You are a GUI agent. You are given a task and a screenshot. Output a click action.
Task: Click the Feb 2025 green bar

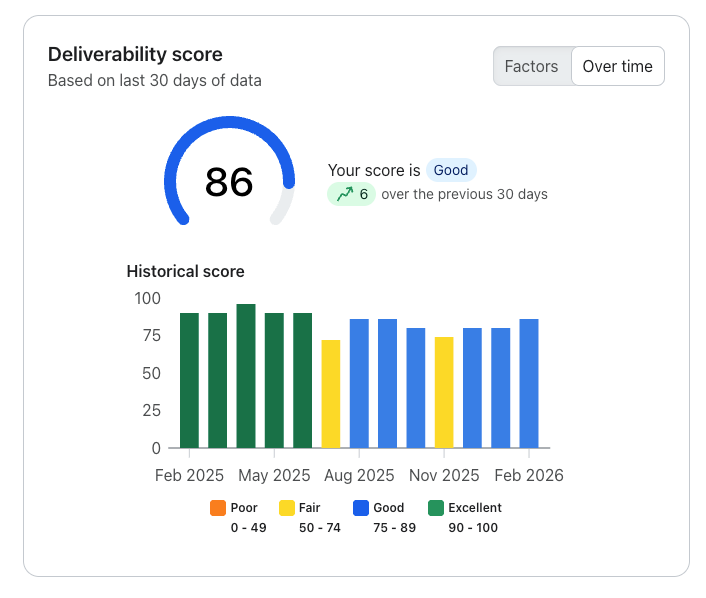[x=189, y=381]
